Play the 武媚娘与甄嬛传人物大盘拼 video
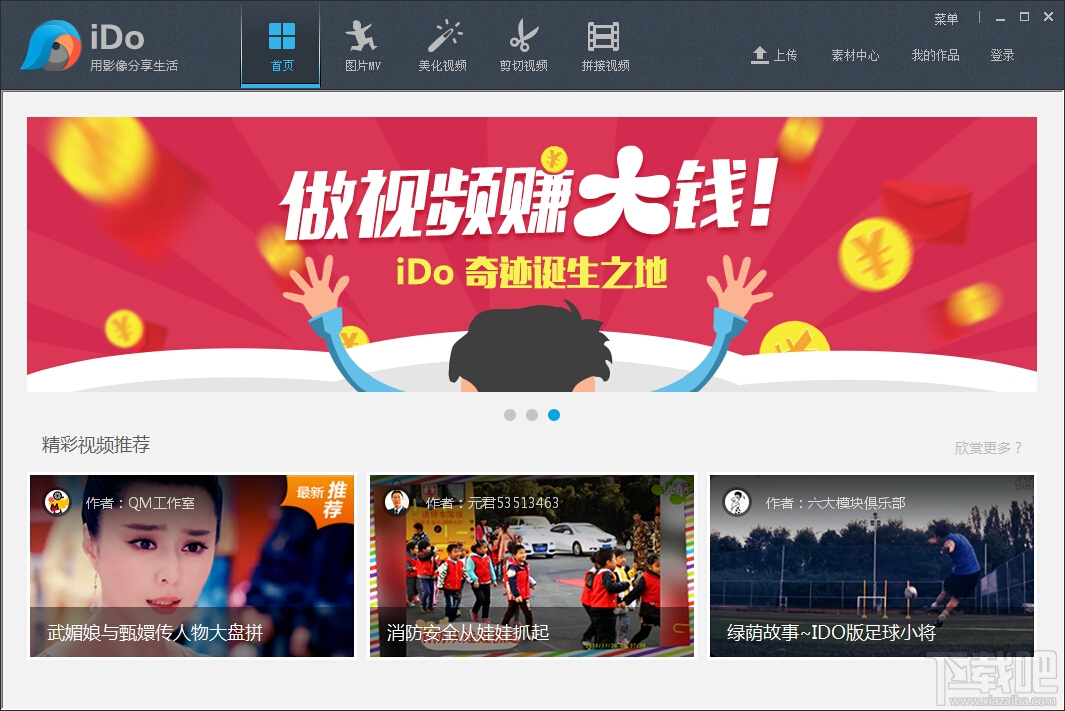The height and width of the screenshot is (711, 1065). click(x=192, y=566)
